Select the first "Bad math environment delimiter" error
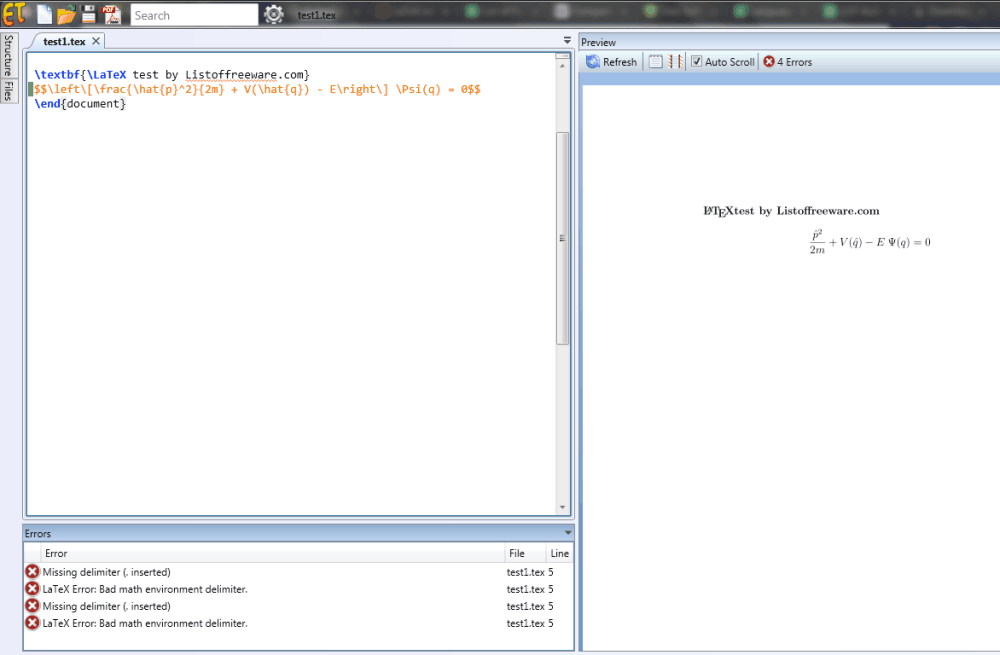The width and height of the screenshot is (1000, 655). pos(298,589)
